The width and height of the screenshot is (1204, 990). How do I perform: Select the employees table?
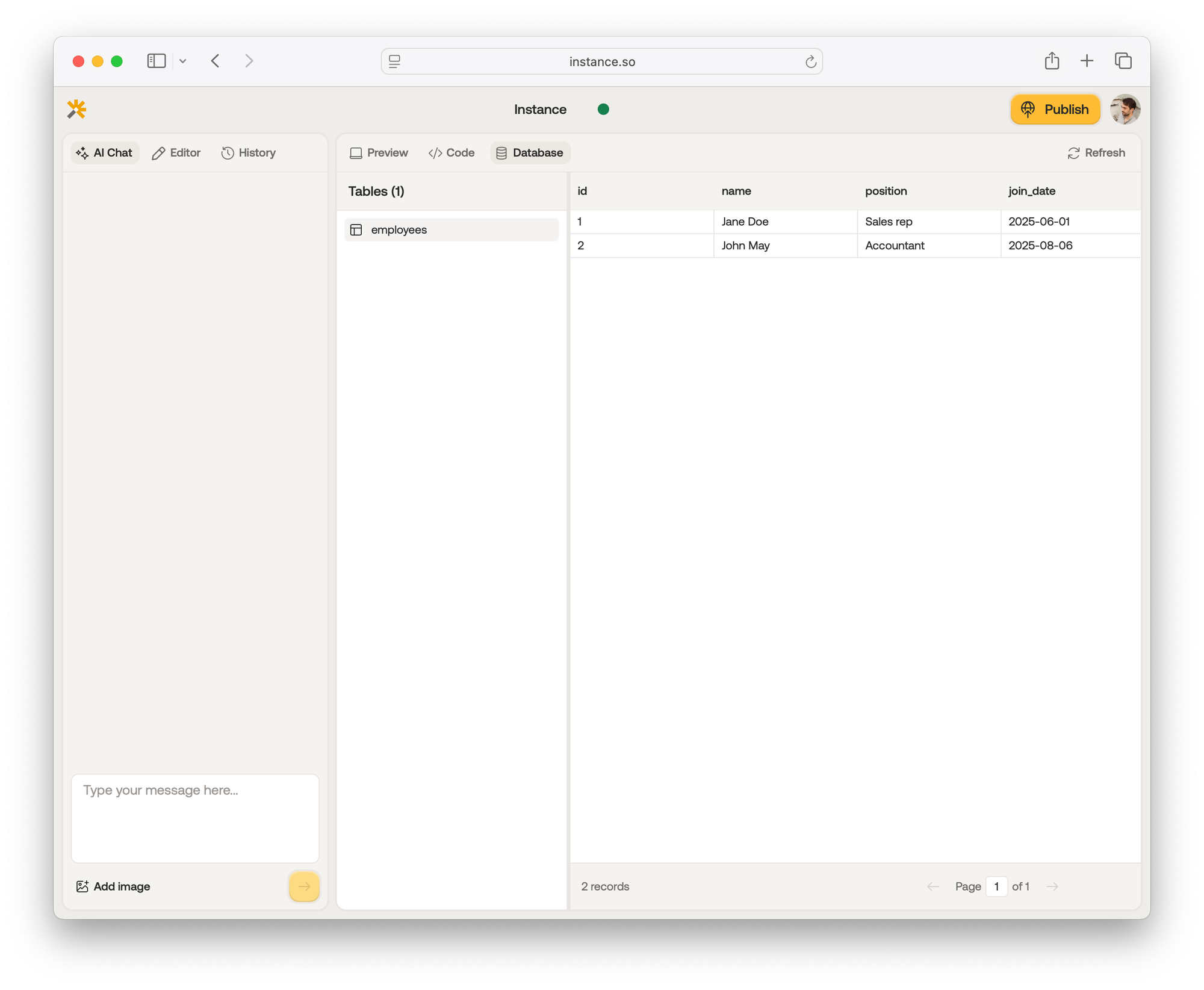click(x=451, y=229)
